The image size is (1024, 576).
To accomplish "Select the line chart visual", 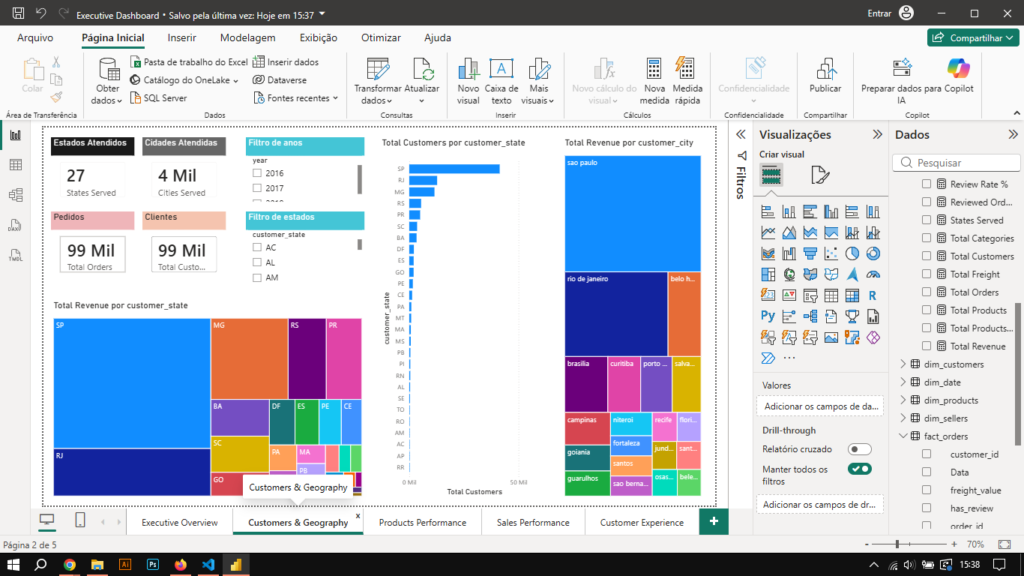I will 768,232.
